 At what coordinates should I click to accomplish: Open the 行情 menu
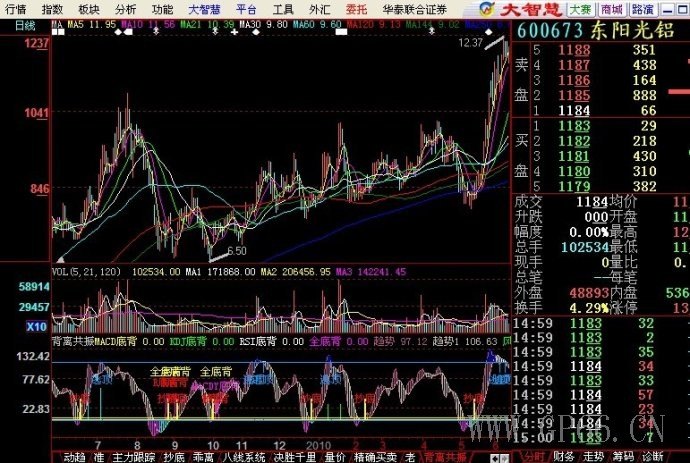coord(15,9)
